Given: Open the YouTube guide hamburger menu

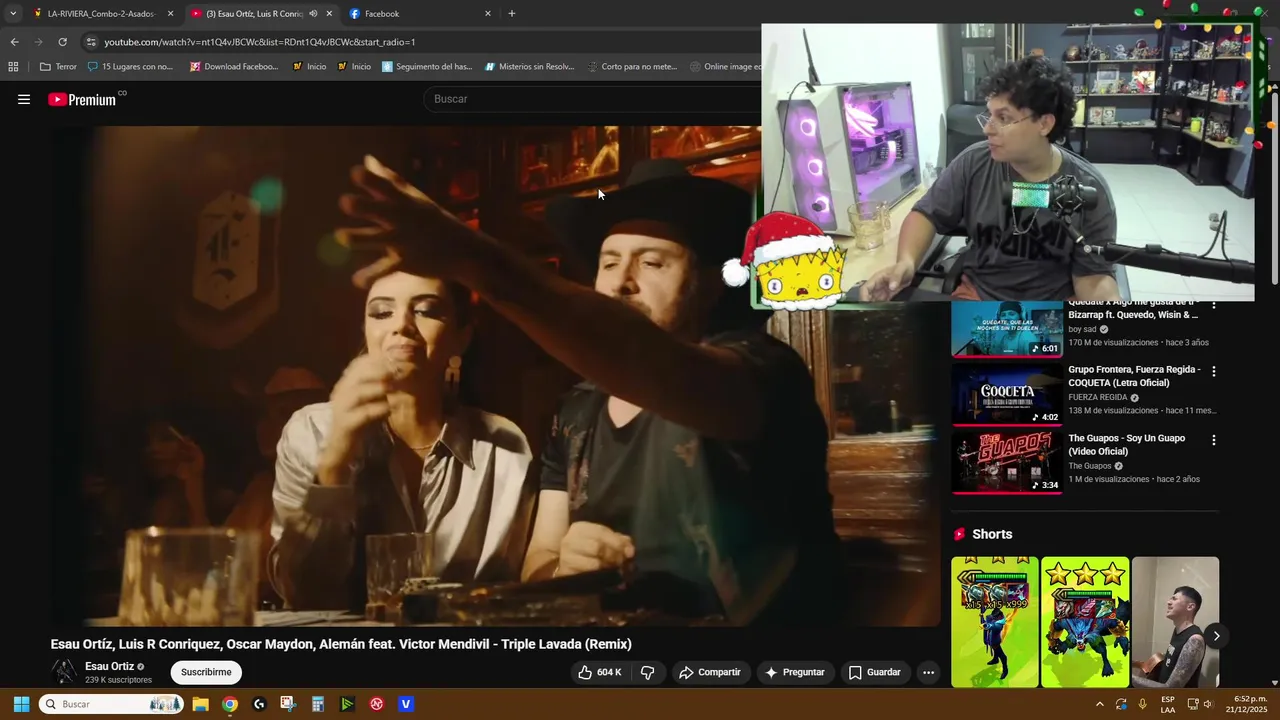Looking at the screenshot, I should [x=24, y=99].
